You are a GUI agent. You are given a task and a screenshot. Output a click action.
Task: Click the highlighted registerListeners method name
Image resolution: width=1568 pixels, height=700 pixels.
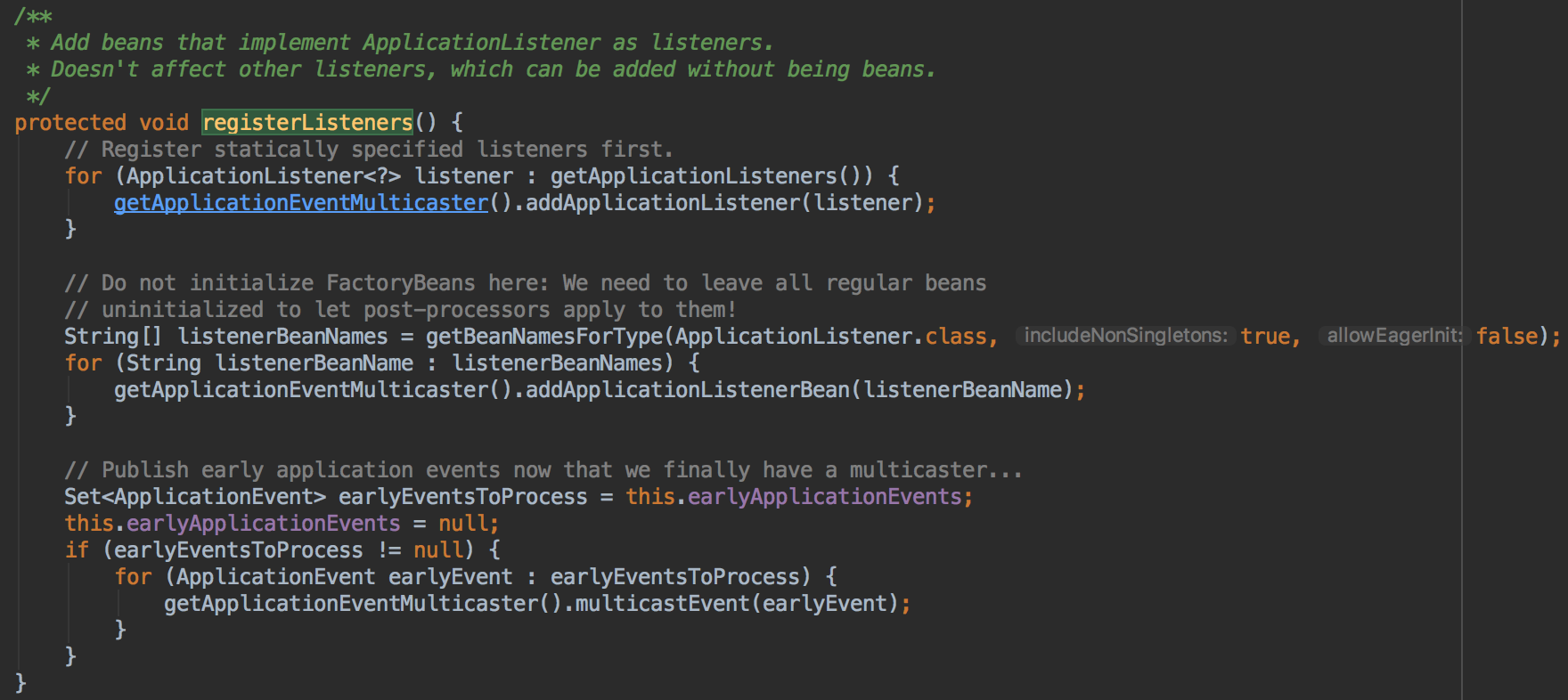tap(307, 122)
